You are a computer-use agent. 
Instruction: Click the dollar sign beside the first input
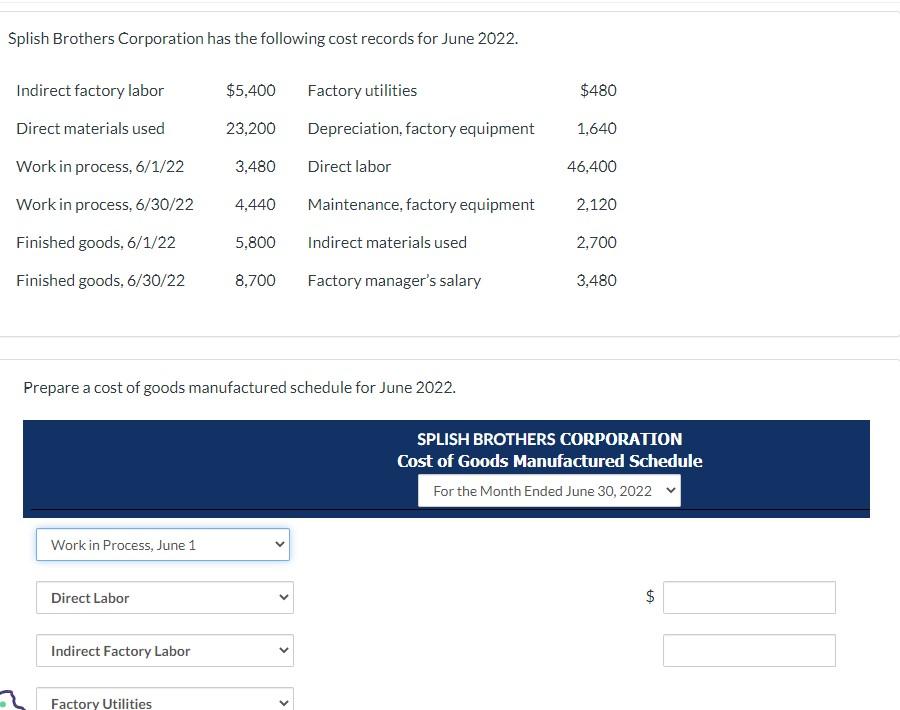pyautogui.click(x=650, y=597)
